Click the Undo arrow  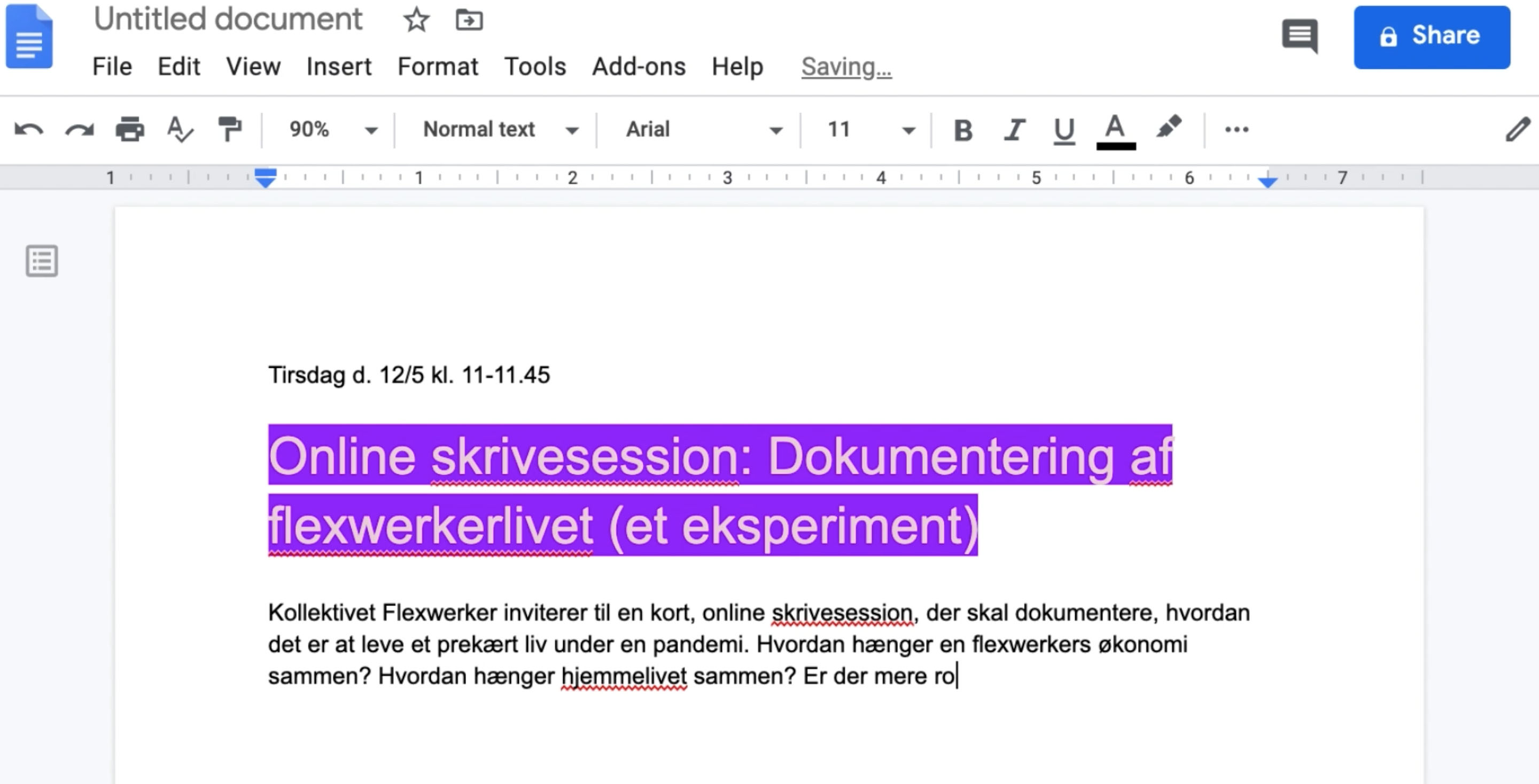(x=29, y=129)
